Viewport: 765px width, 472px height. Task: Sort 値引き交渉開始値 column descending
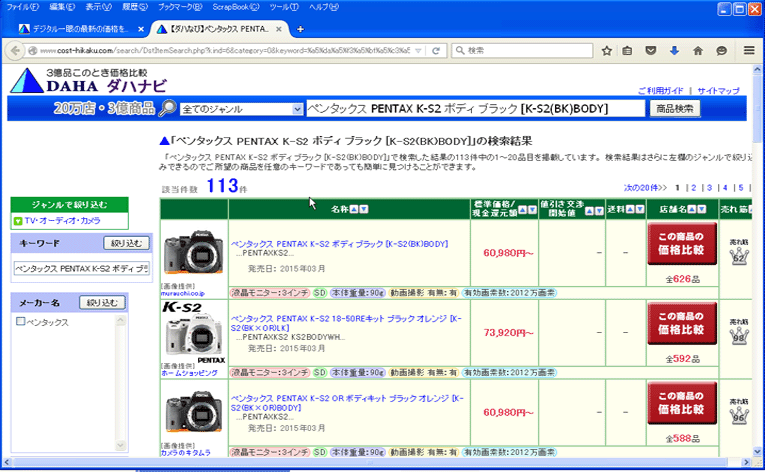599,211
